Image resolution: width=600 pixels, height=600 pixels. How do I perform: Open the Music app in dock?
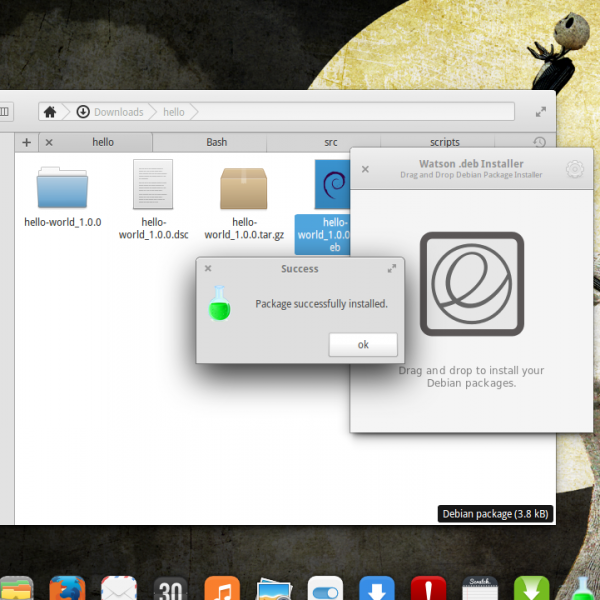(x=221, y=588)
